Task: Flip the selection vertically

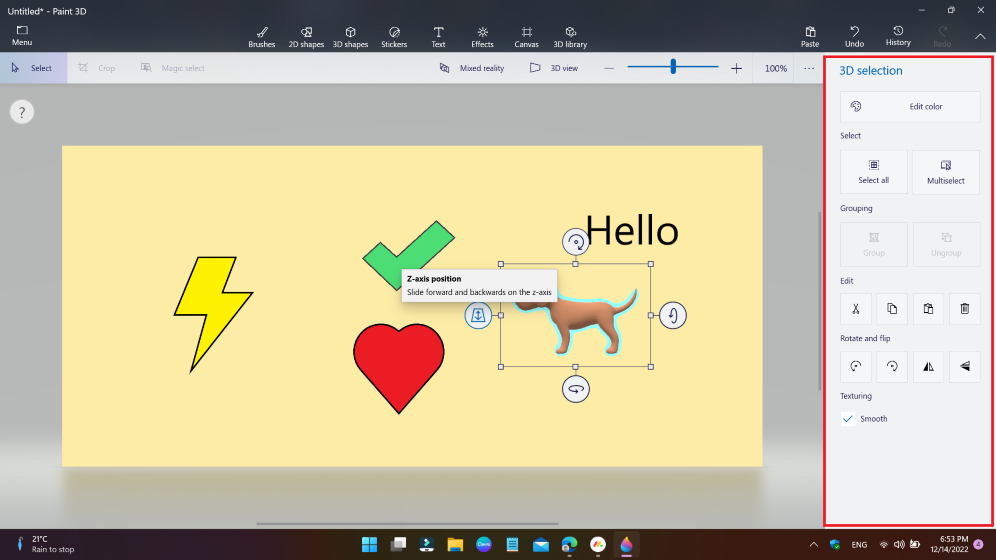Action: [x=964, y=366]
